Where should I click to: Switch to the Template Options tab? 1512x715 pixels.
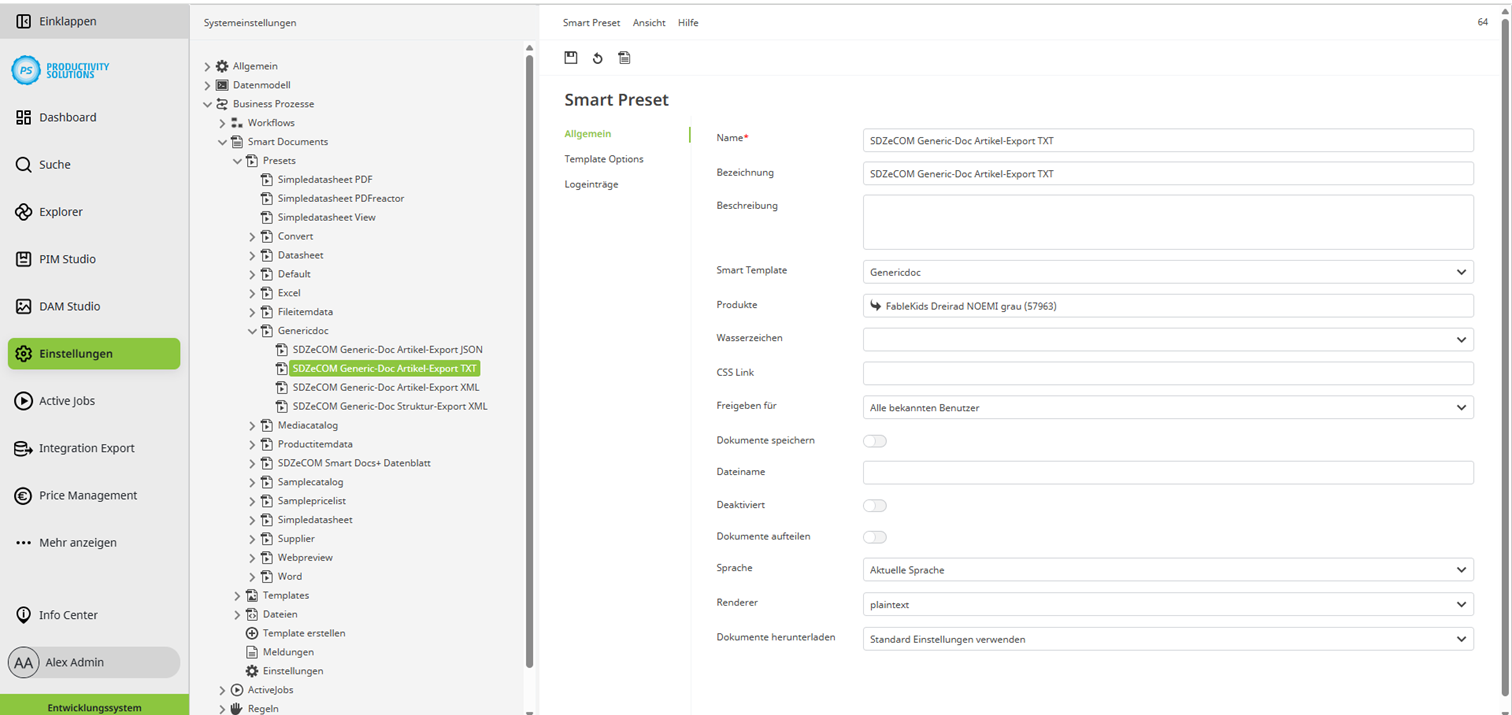(x=604, y=158)
